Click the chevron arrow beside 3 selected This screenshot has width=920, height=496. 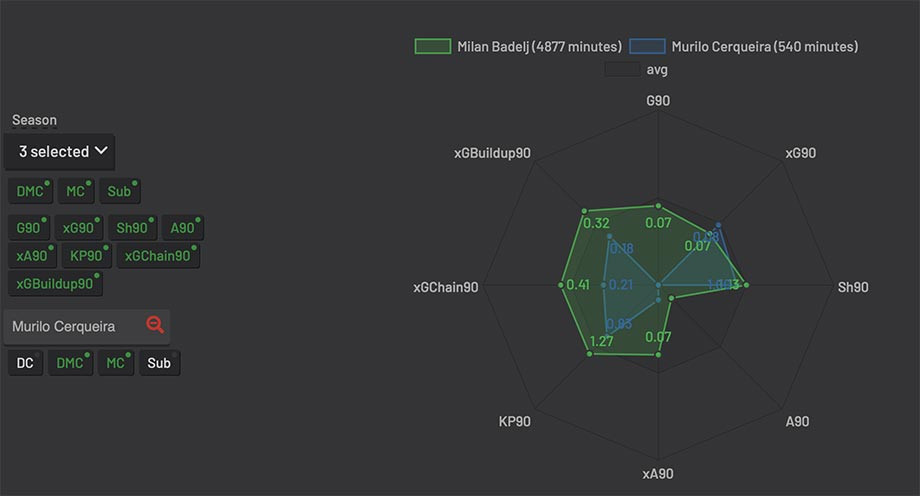pyautogui.click(x=102, y=151)
